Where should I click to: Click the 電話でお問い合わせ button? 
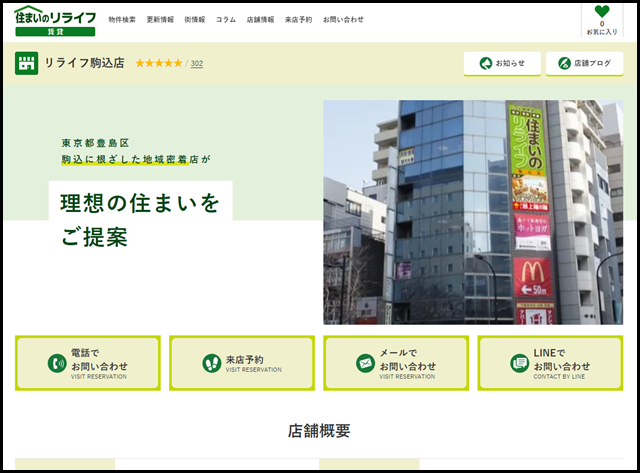click(x=88, y=363)
